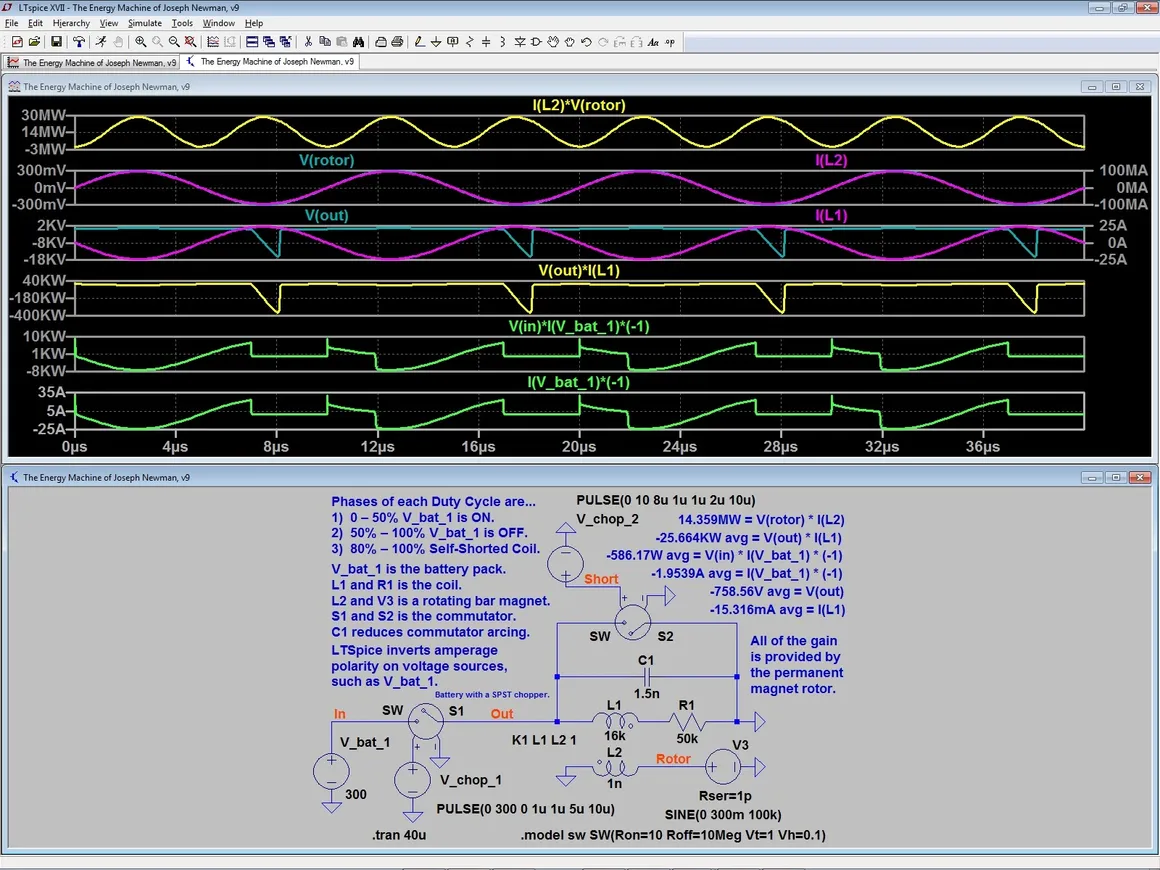Click the Find binoculars icon
Viewport: 1160px width, 870px height.
coord(358,42)
